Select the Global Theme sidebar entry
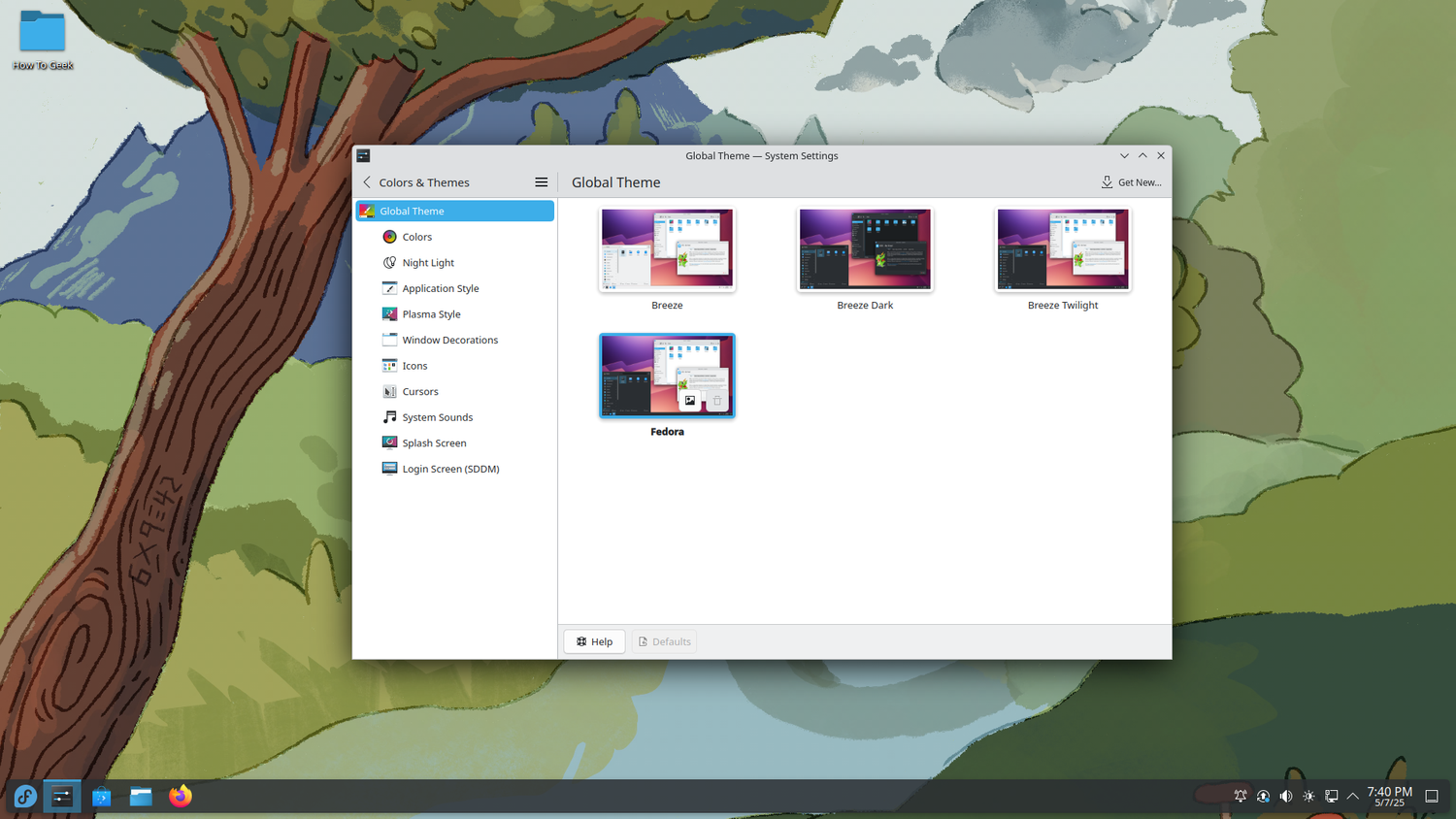Screen dimensions: 1456x819 coord(454,211)
